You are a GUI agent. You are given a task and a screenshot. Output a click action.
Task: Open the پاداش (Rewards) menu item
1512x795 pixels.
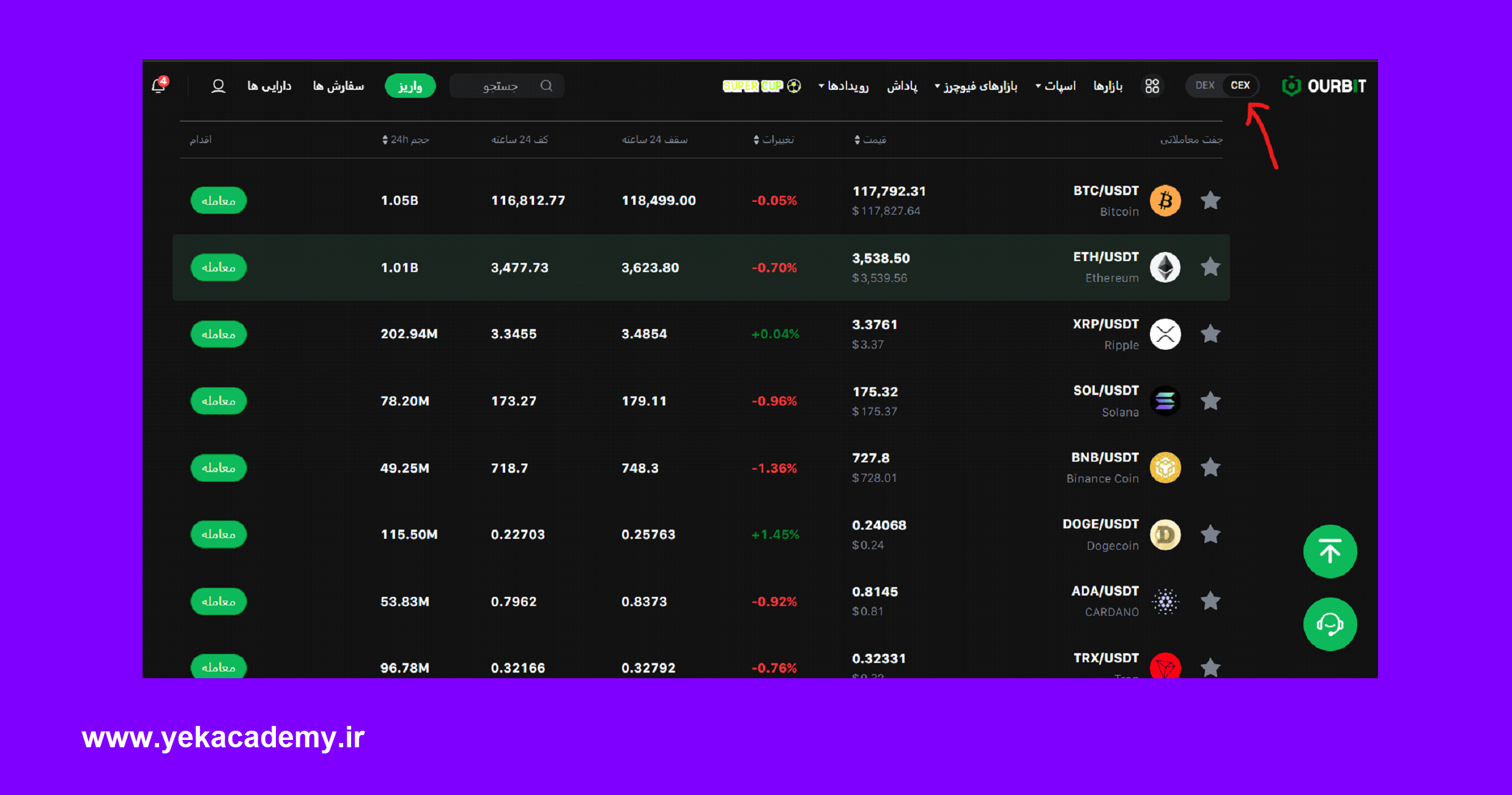902,86
